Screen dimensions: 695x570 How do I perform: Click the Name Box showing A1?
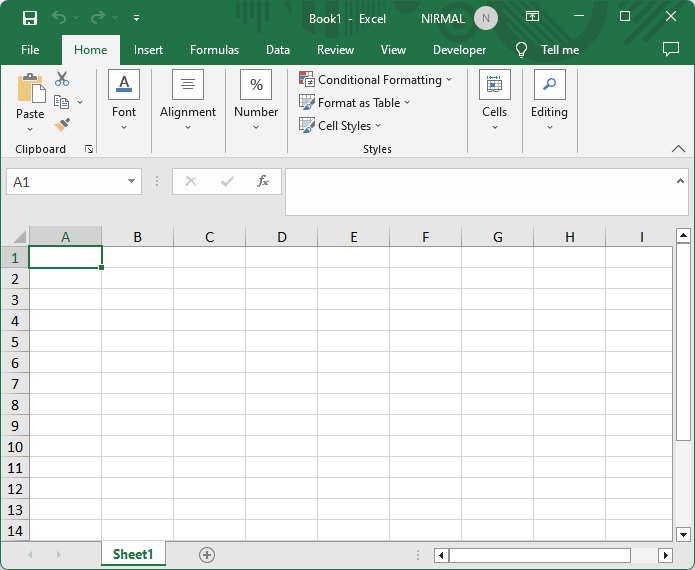point(65,182)
